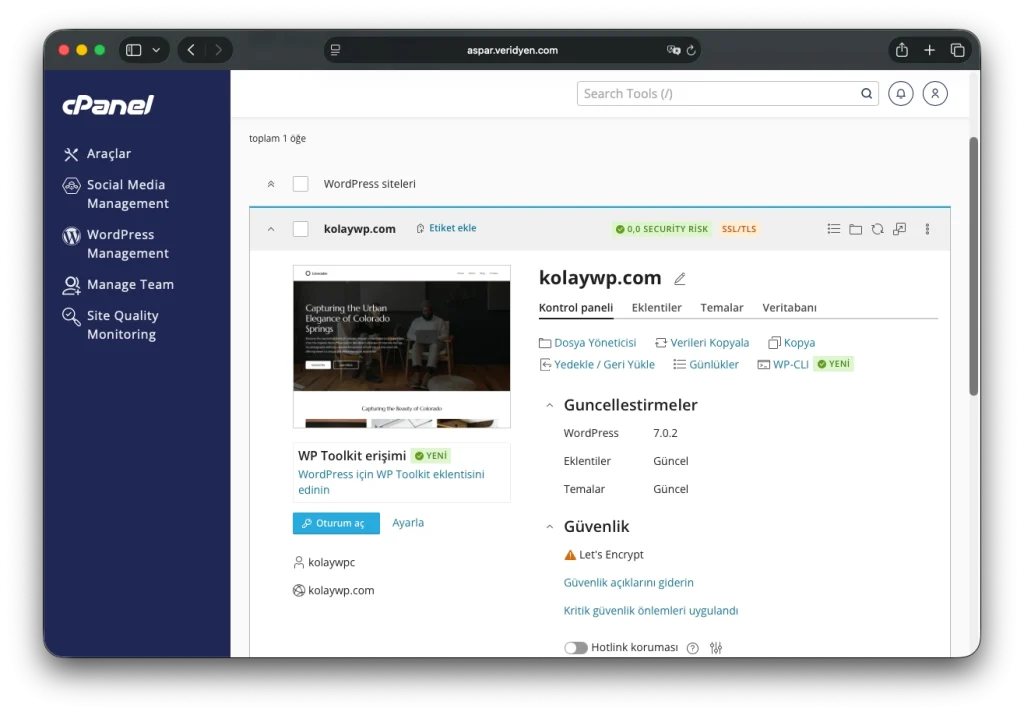
Task: Click the site preview thumbnail
Action: 402,347
